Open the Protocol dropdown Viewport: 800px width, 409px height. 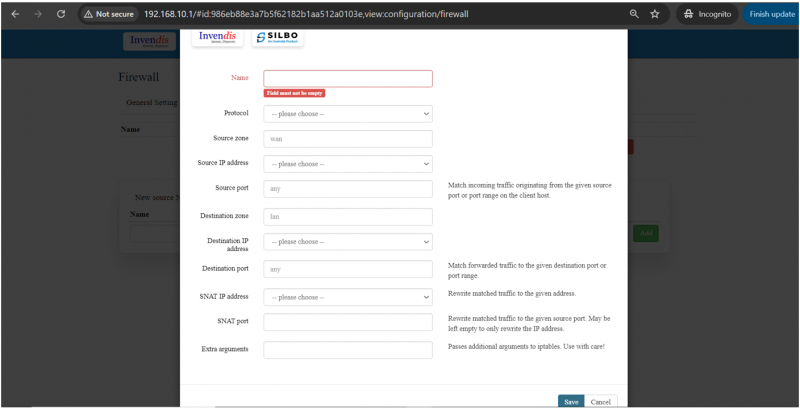[347, 114]
